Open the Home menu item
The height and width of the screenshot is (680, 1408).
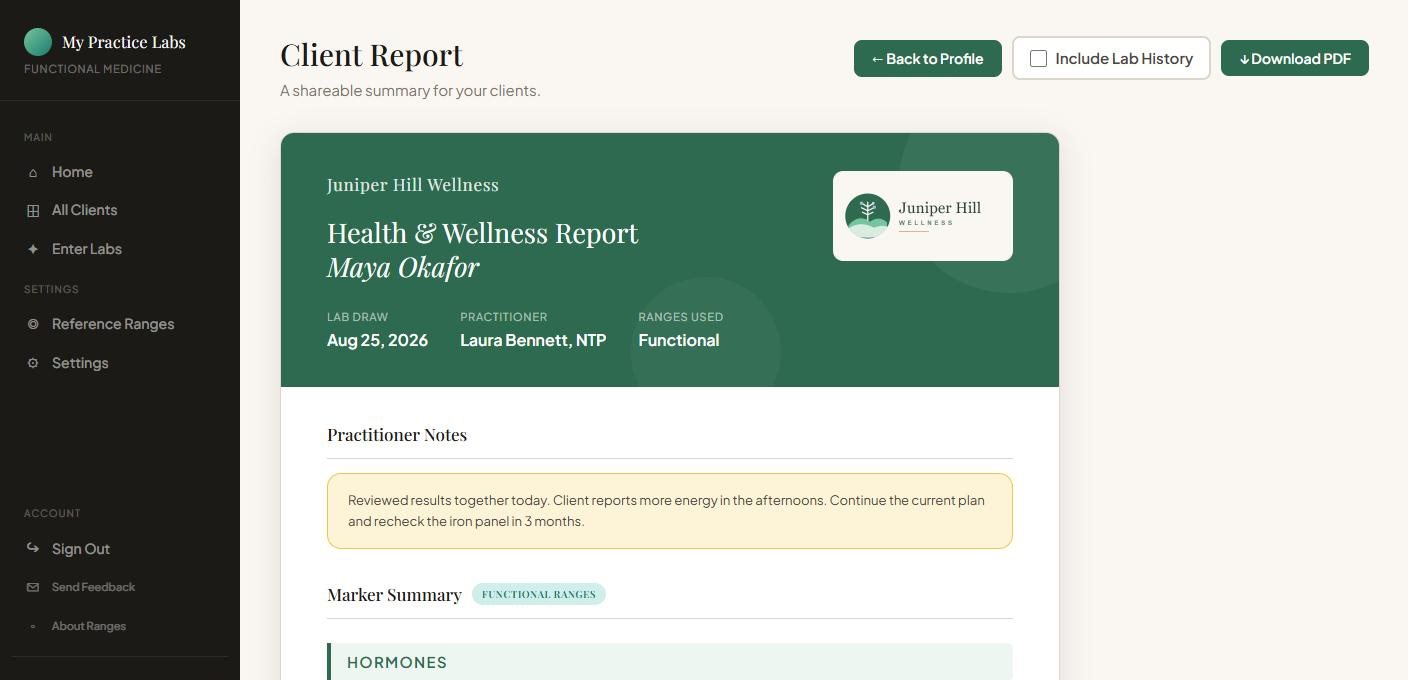(120, 172)
